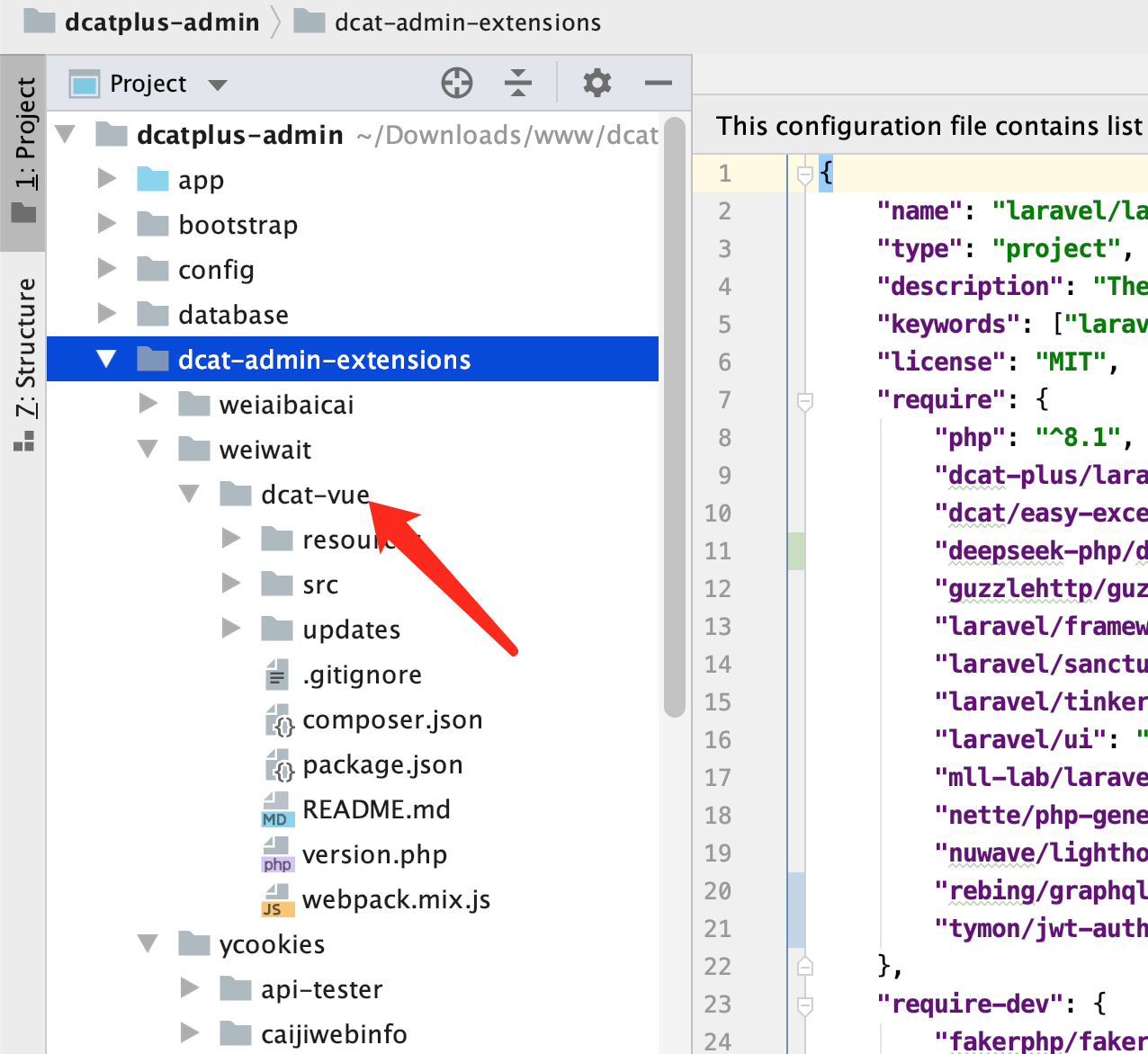
Task: Click the README.md markdown file icon
Action: 277,809
